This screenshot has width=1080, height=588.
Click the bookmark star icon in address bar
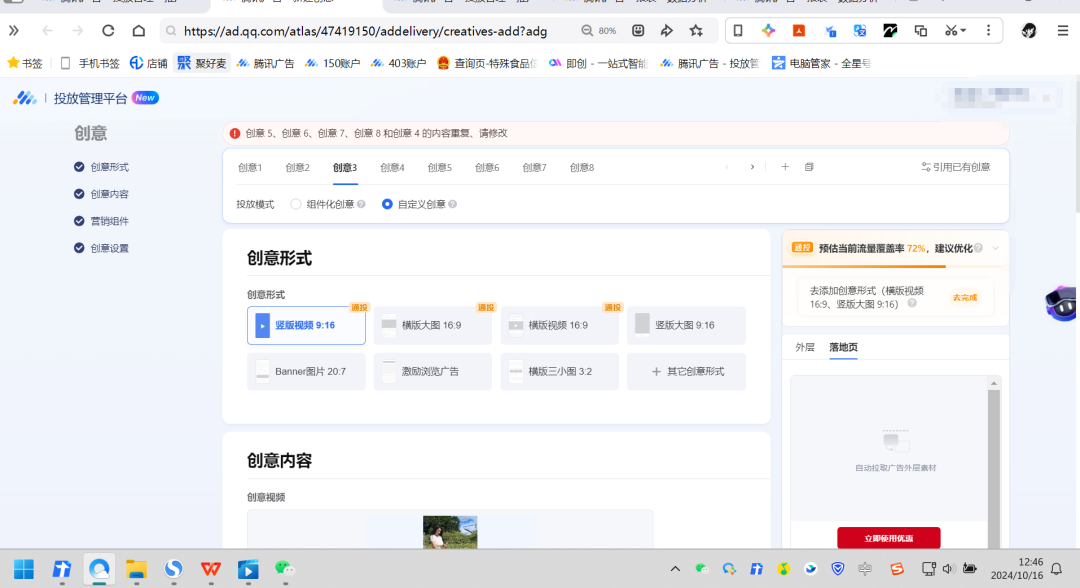pos(696,31)
